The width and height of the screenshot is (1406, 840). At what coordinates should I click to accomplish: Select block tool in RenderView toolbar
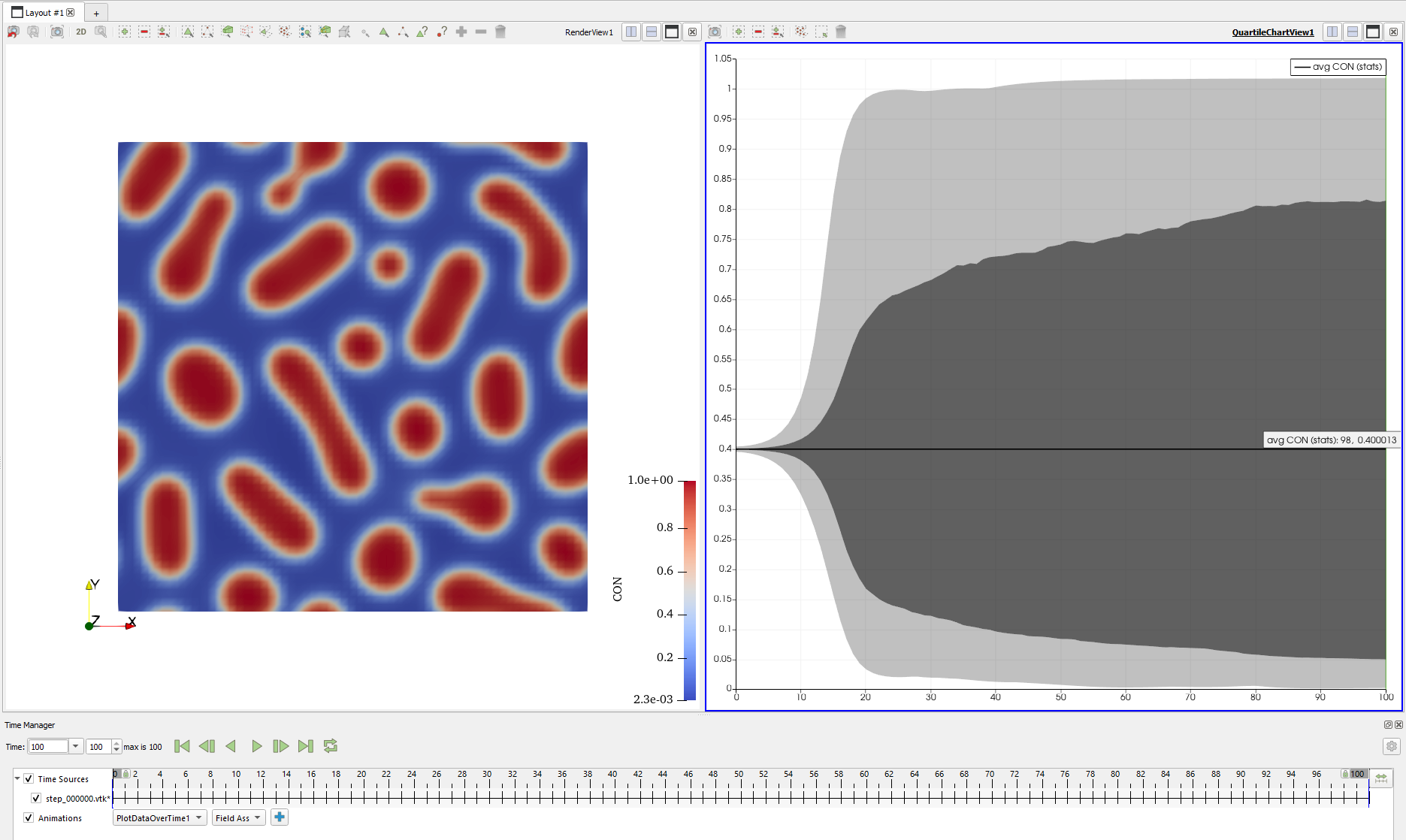[305, 32]
